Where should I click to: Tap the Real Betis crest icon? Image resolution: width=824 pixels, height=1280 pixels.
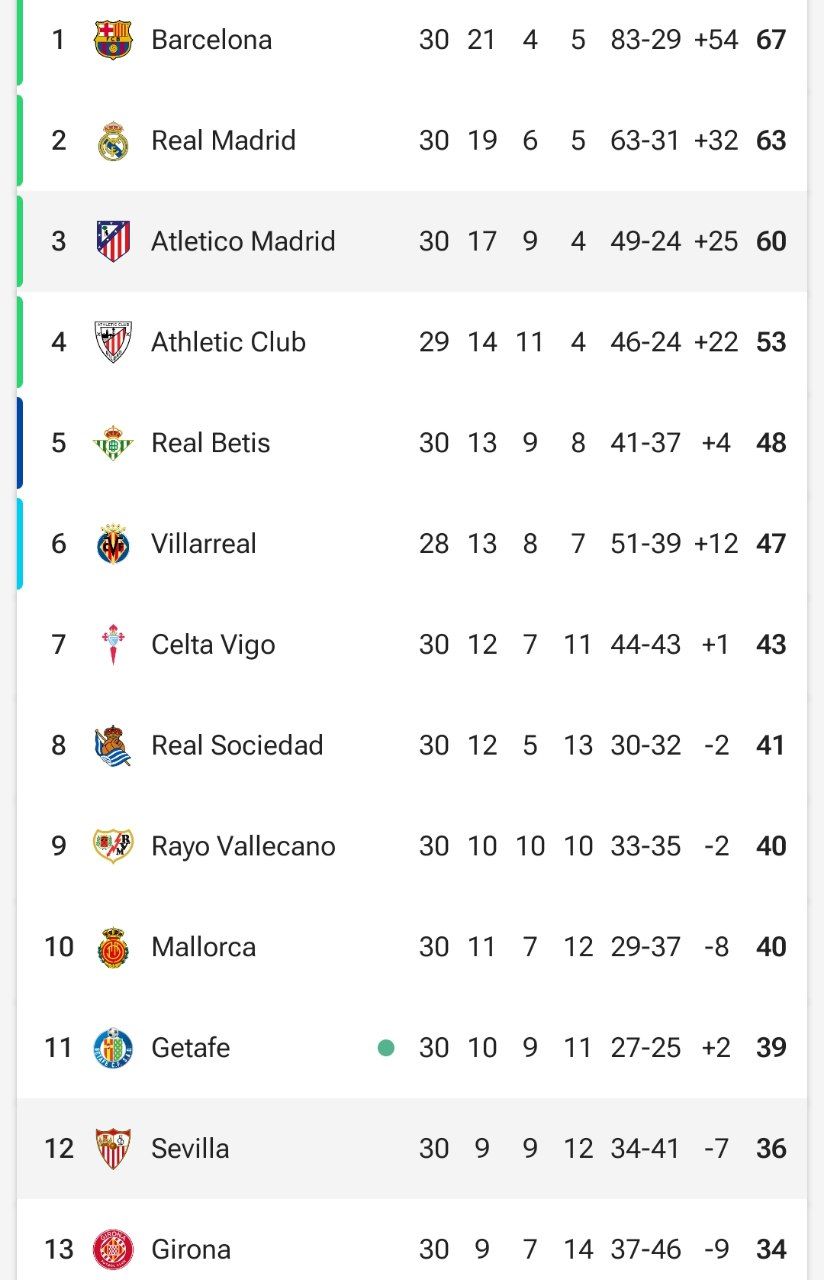click(x=113, y=443)
